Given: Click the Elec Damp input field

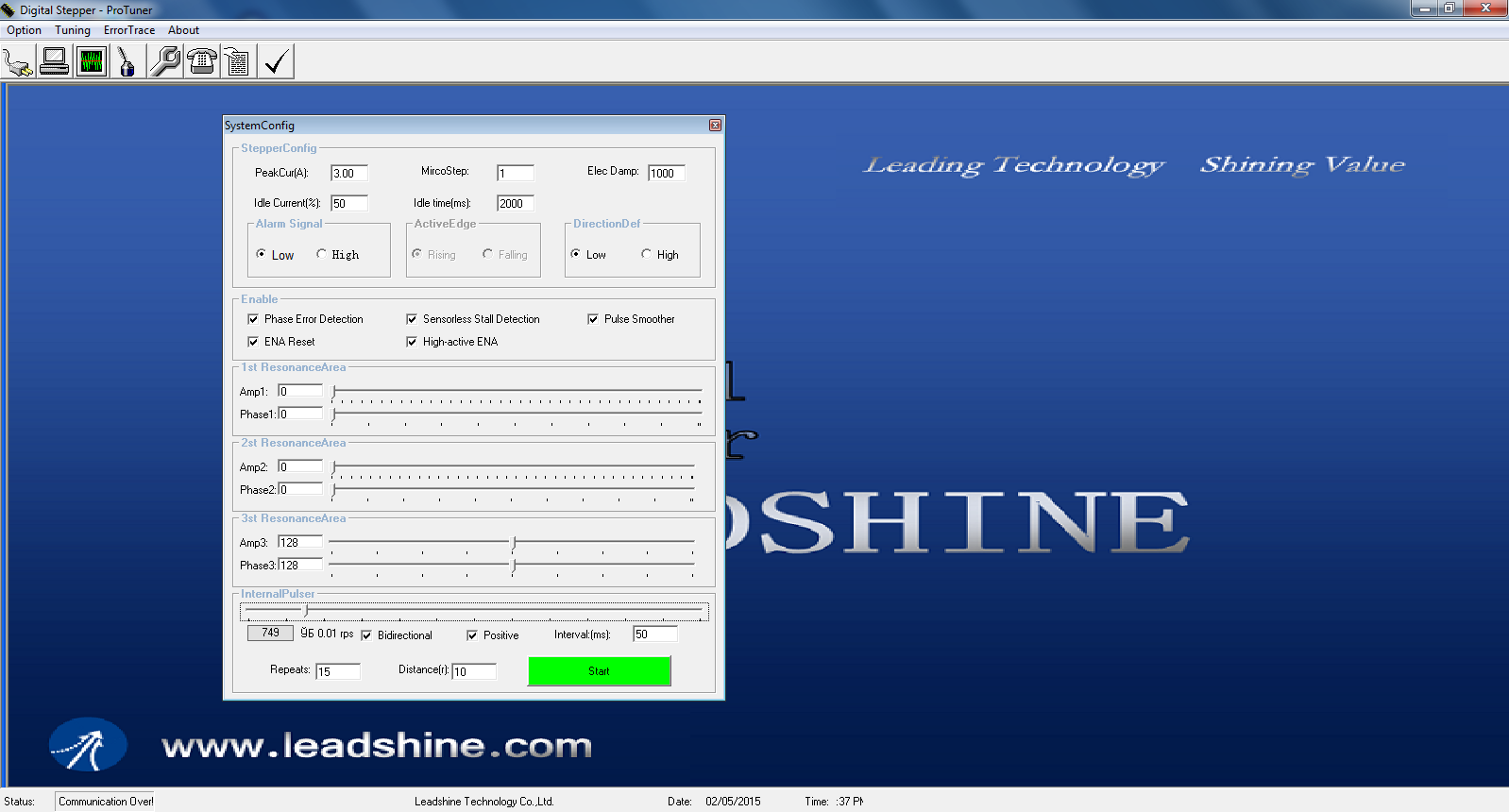Looking at the screenshot, I should click(x=667, y=173).
